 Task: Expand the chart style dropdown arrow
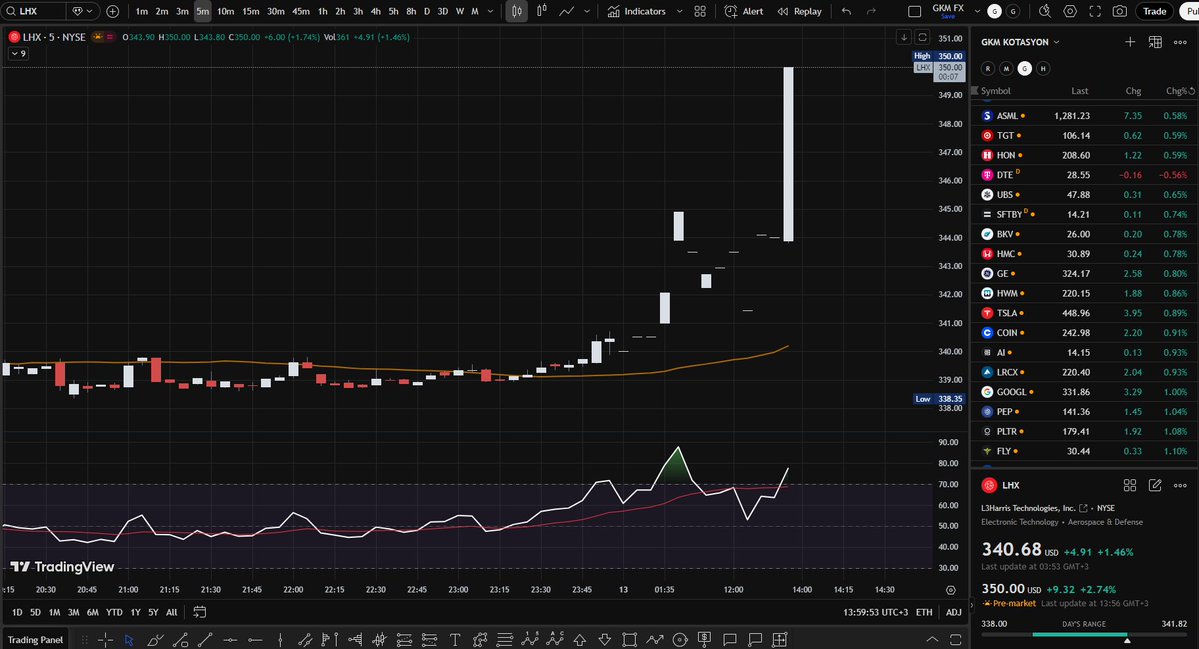point(587,11)
